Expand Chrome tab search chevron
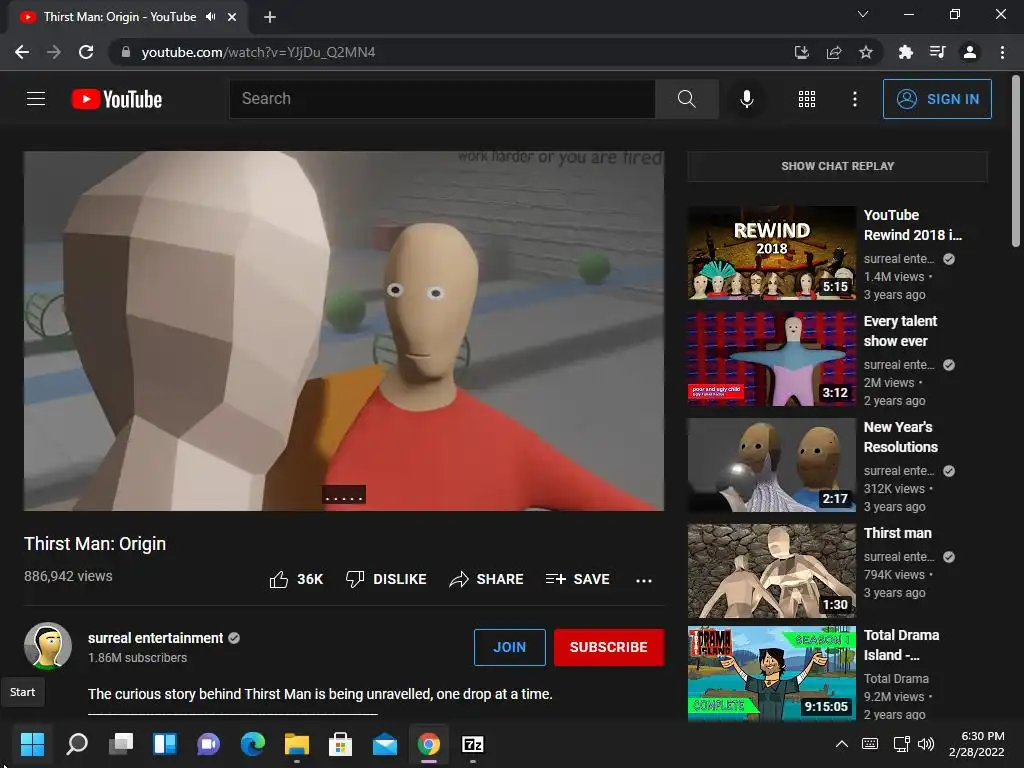This screenshot has height=768, width=1024. point(863,14)
